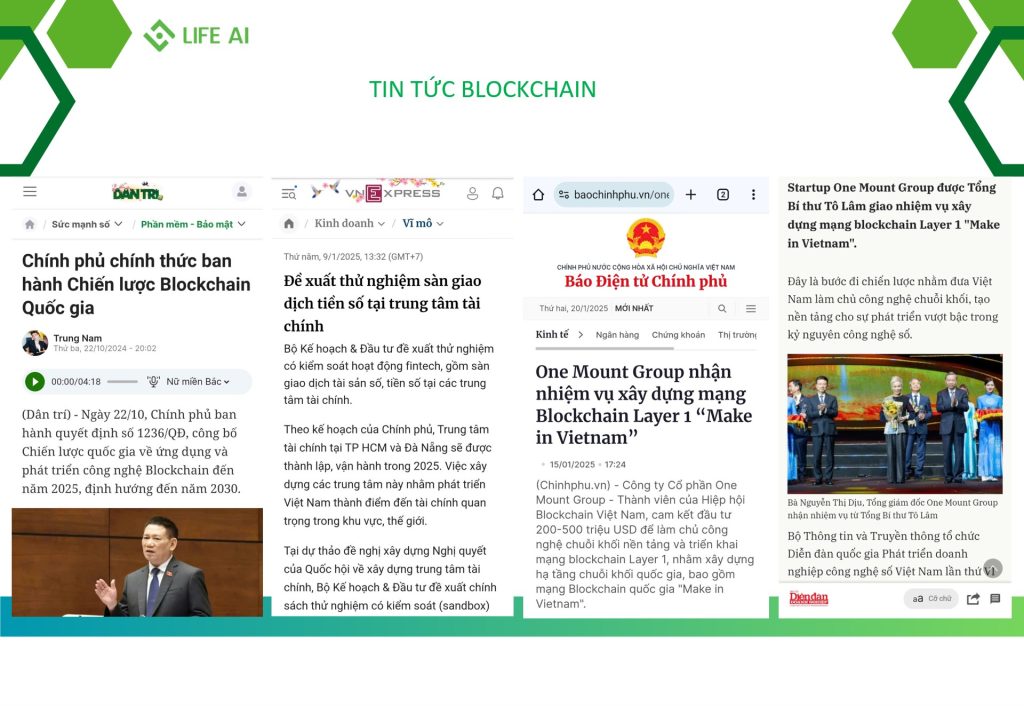
Task: Open a new browser tab with plus
Action: point(691,195)
